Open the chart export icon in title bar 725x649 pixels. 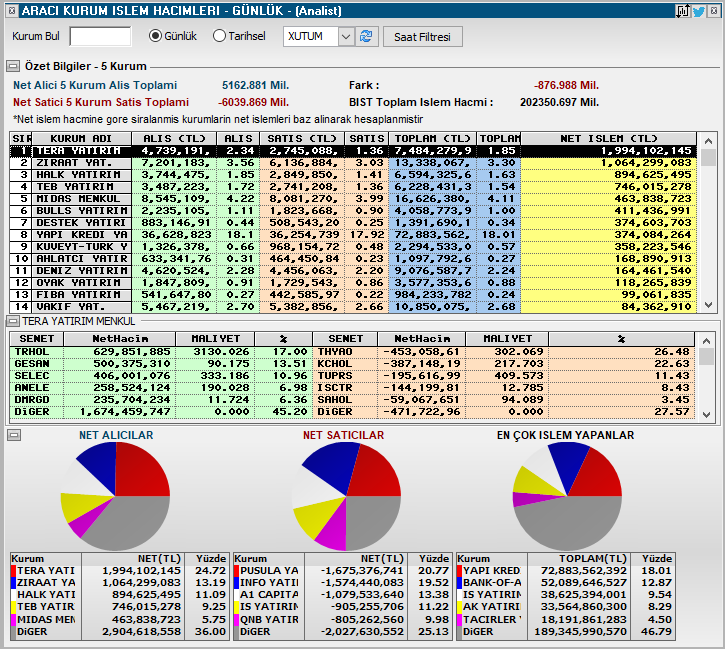[683, 11]
